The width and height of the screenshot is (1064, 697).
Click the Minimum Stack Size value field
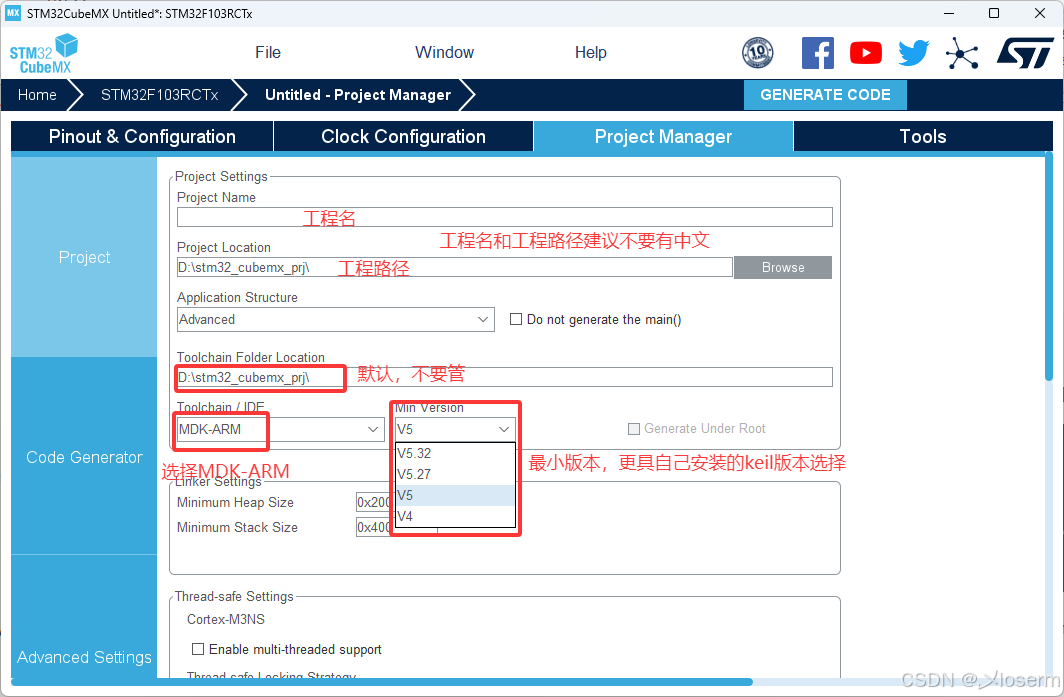pos(374,527)
